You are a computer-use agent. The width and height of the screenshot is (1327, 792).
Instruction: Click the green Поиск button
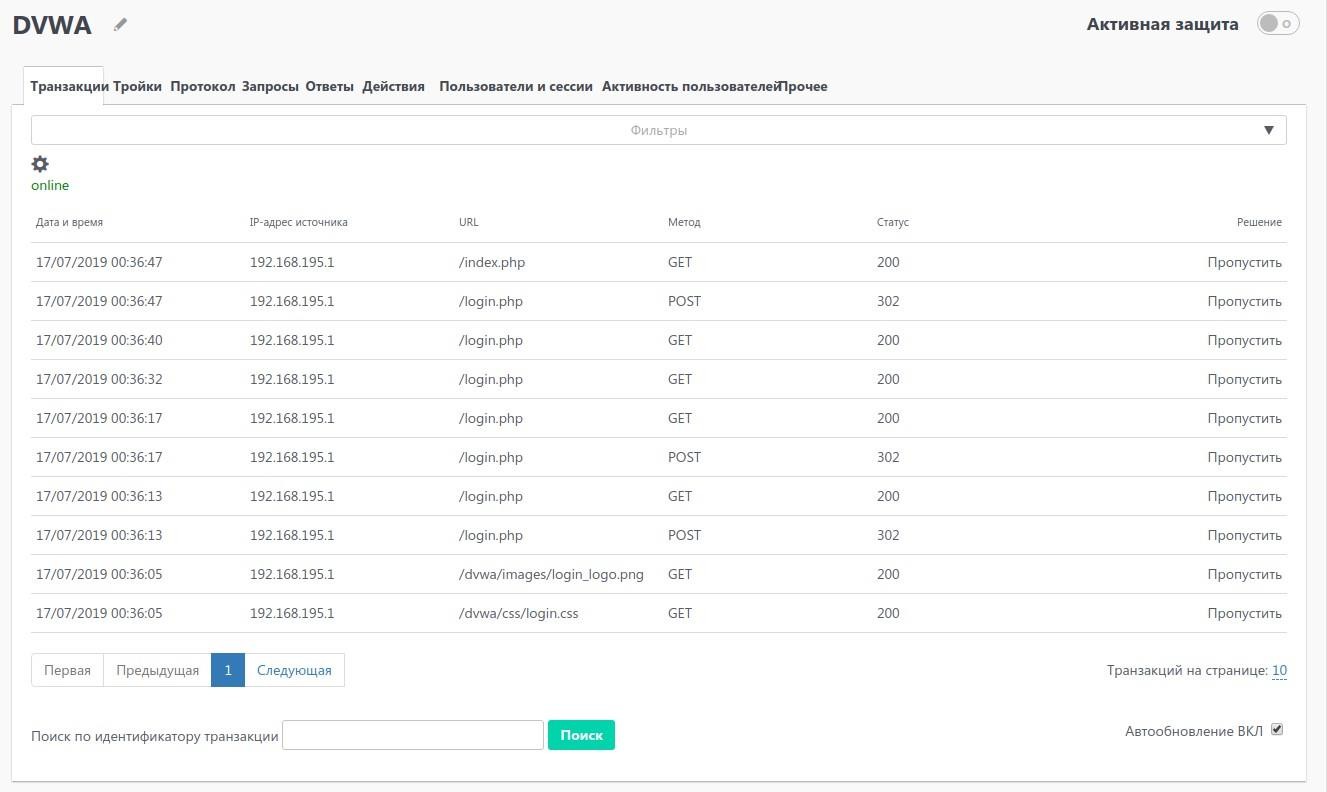(x=581, y=735)
